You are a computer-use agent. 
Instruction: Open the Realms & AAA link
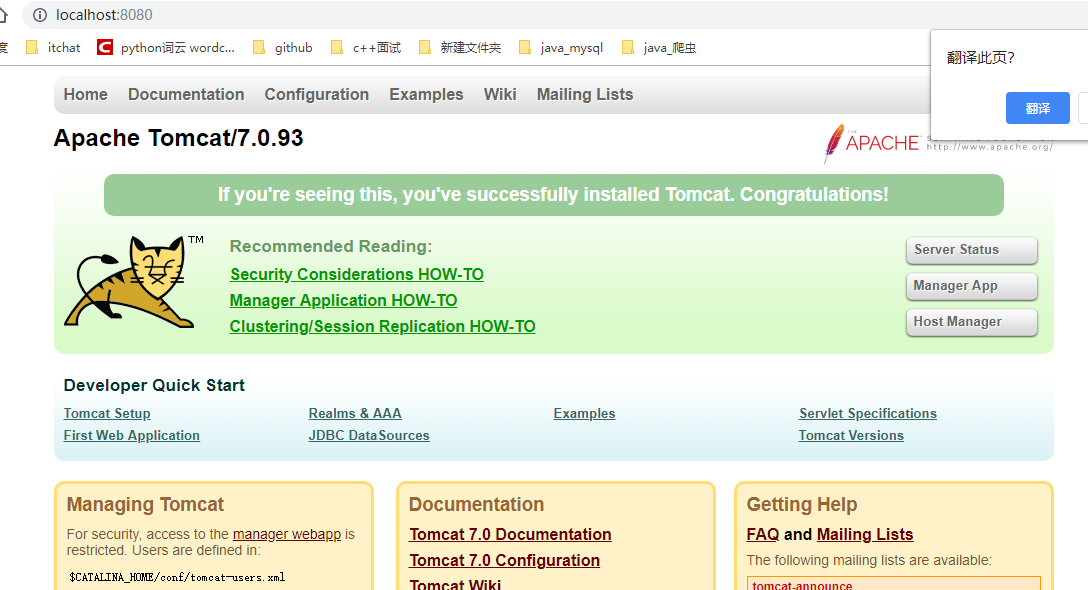pyautogui.click(x=355, y=414)
